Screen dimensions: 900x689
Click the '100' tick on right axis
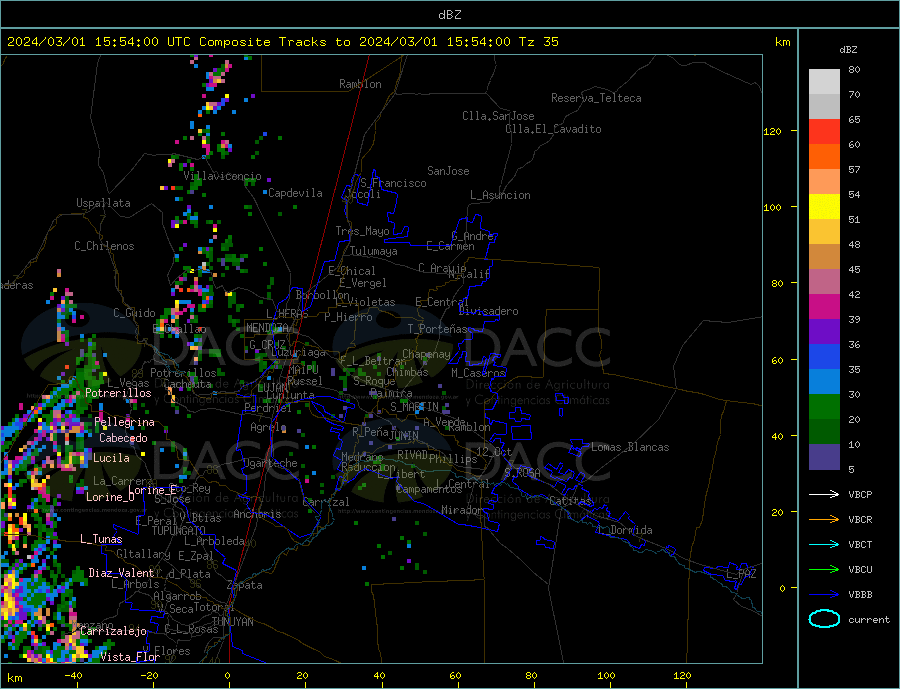click(x=772, y=207)
